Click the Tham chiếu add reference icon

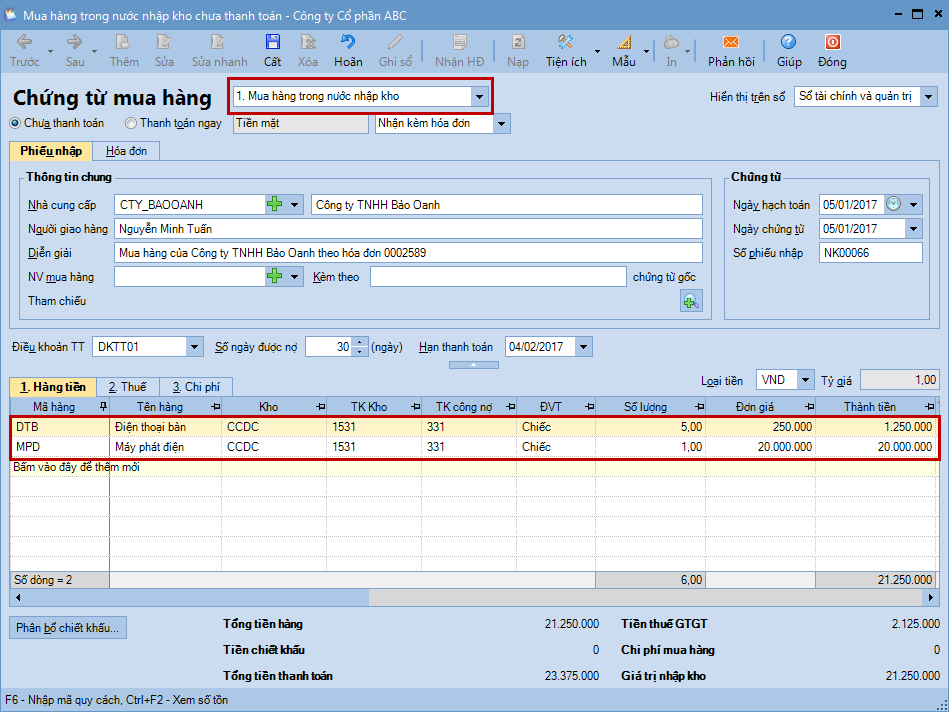point(691,301)
